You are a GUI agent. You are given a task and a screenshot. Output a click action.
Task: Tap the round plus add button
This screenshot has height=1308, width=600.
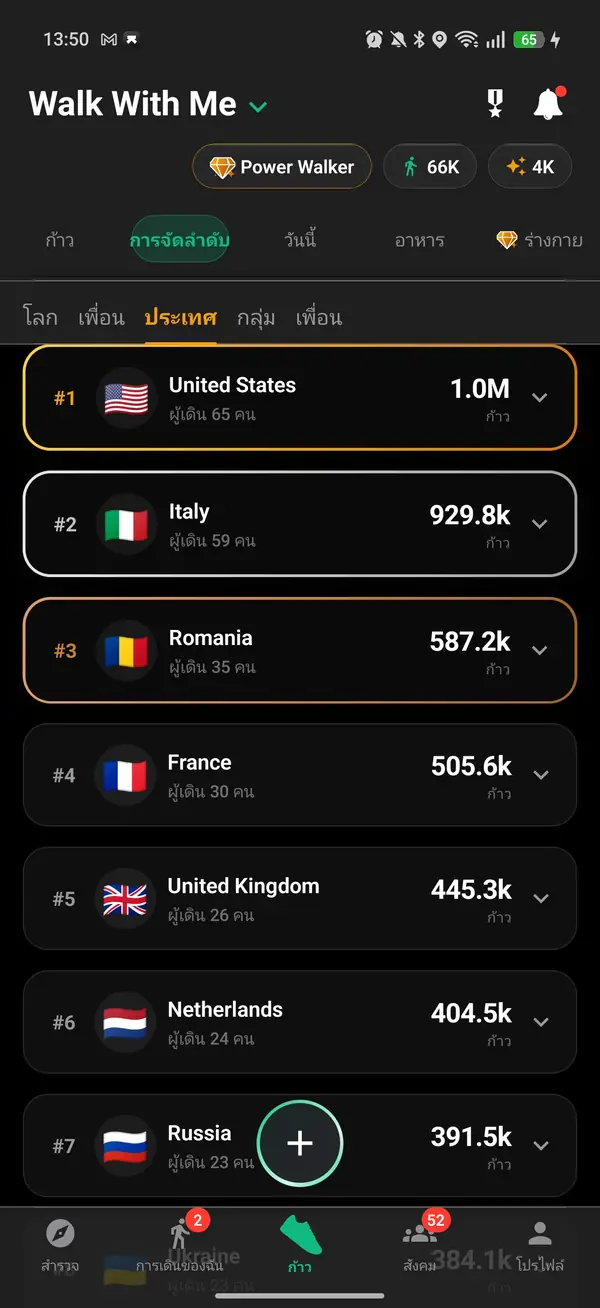300,1143
